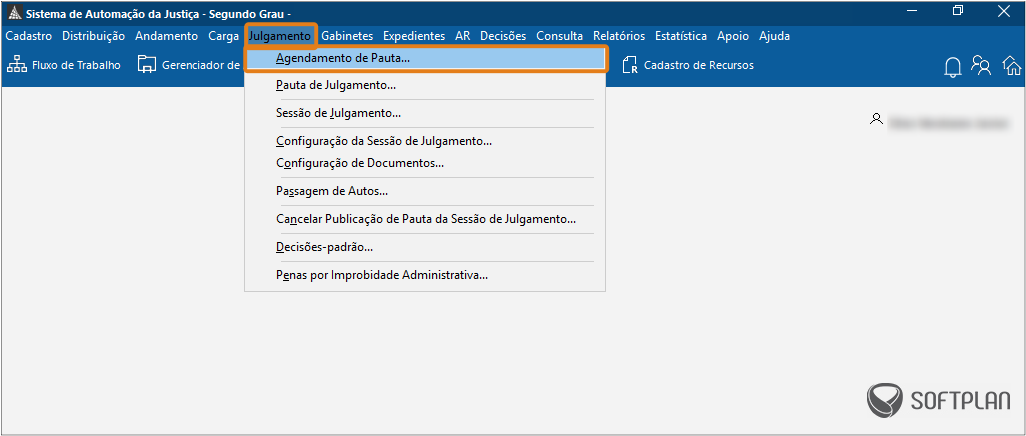Image resolution: width=1026 pixels, height=436 pixels.
Task: Click the users group icon
Action: click(x=982, y=65)
